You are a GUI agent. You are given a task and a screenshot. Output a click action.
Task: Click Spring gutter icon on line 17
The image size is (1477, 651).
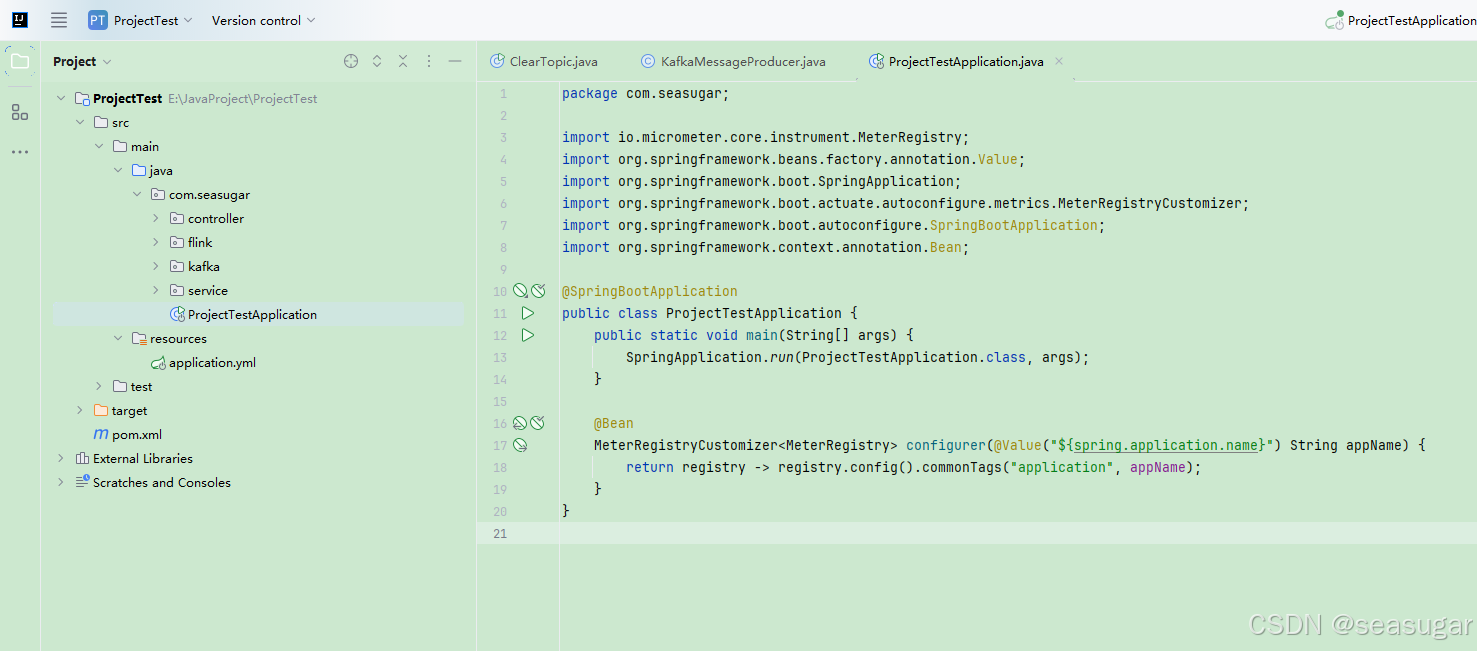coord(520,445)
